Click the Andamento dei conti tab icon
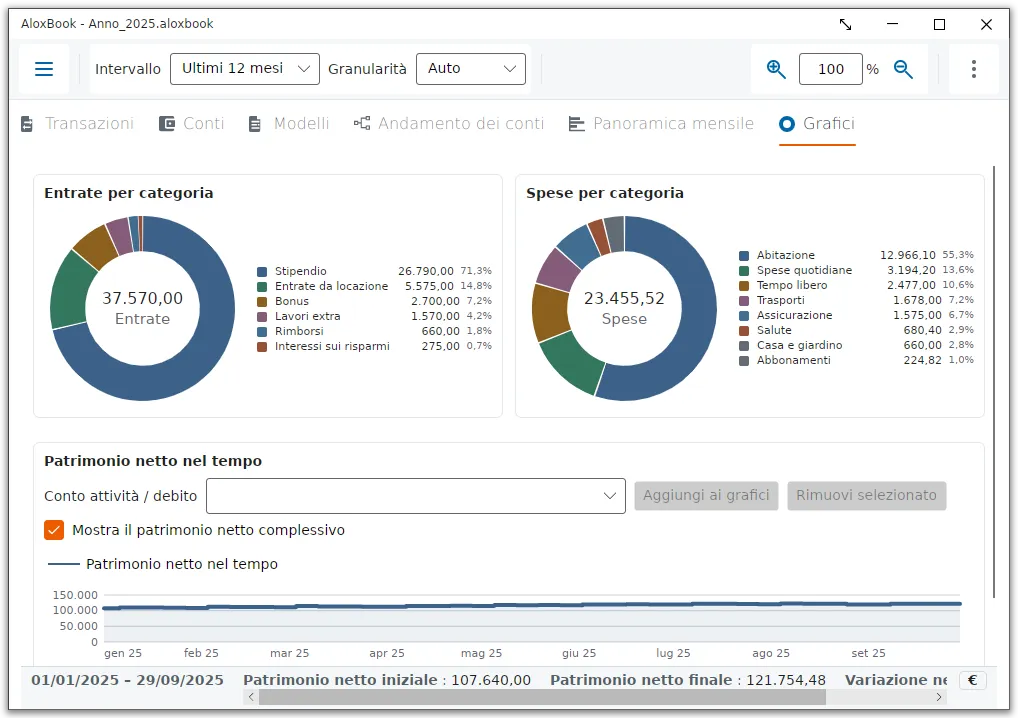Viewport: 1018px width, 718px height. [362, 123]
